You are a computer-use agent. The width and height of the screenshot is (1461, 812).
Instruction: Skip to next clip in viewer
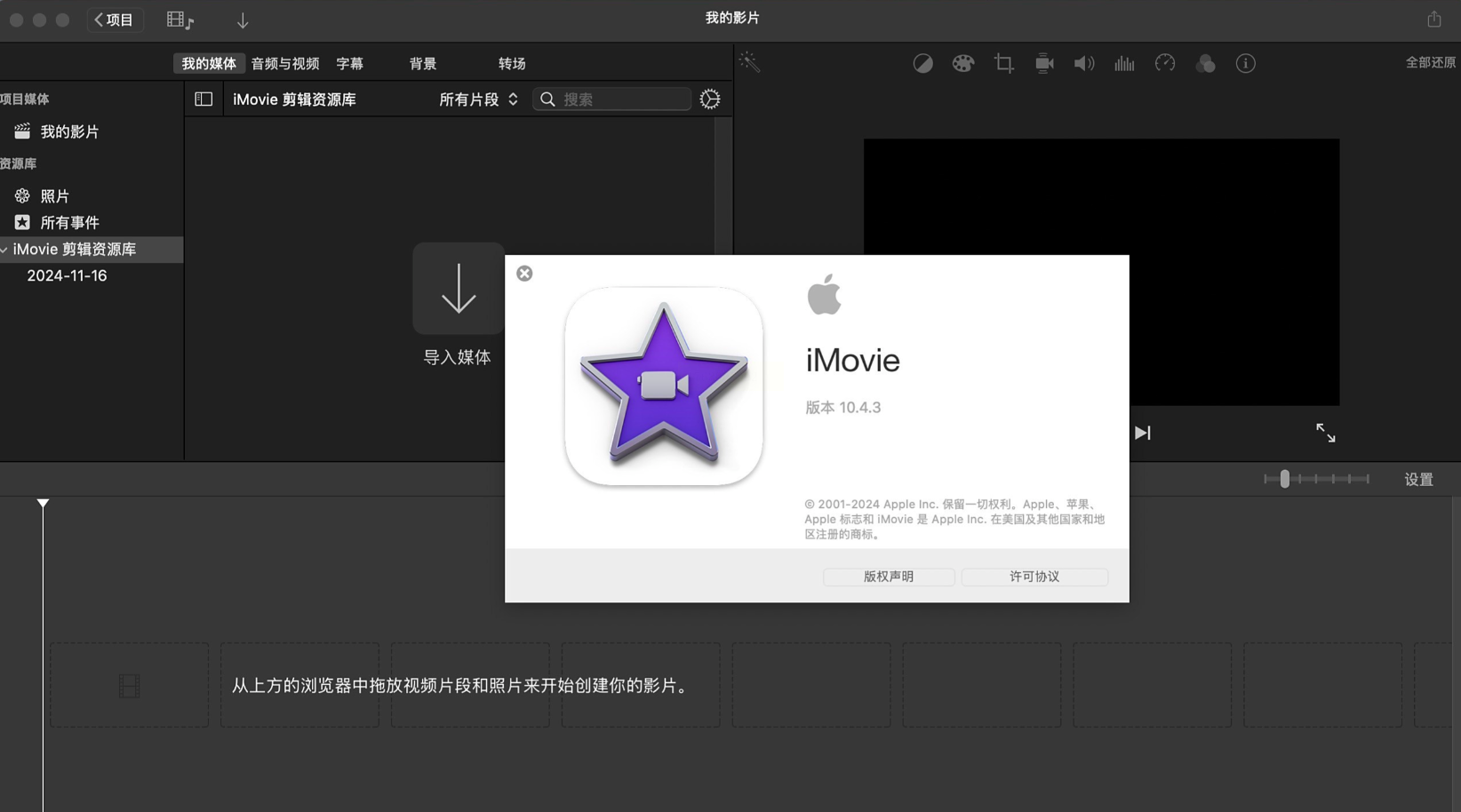click(1143, 433)
